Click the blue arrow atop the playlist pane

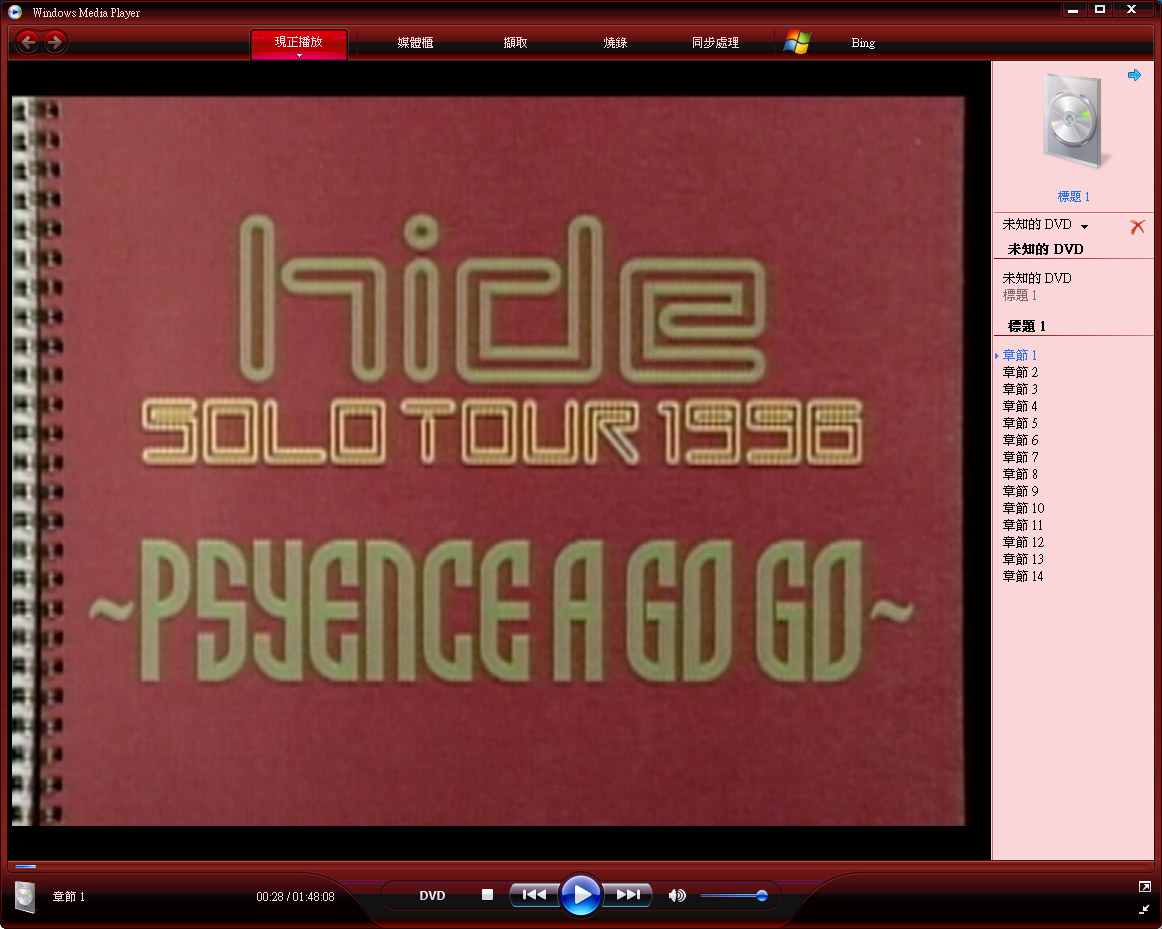(1134, 75)
